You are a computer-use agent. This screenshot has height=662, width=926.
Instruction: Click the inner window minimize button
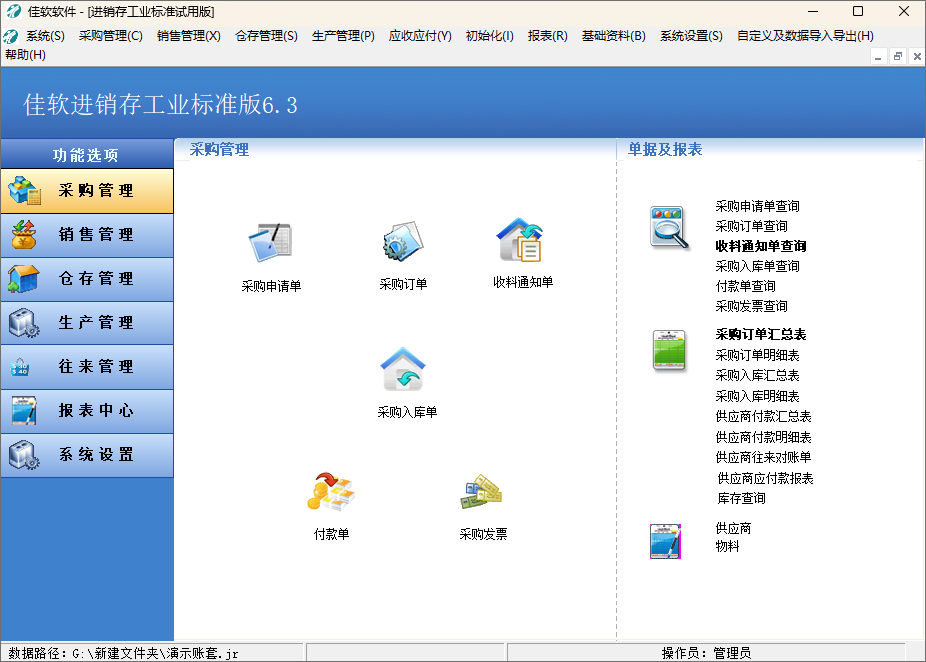point(878,57)
